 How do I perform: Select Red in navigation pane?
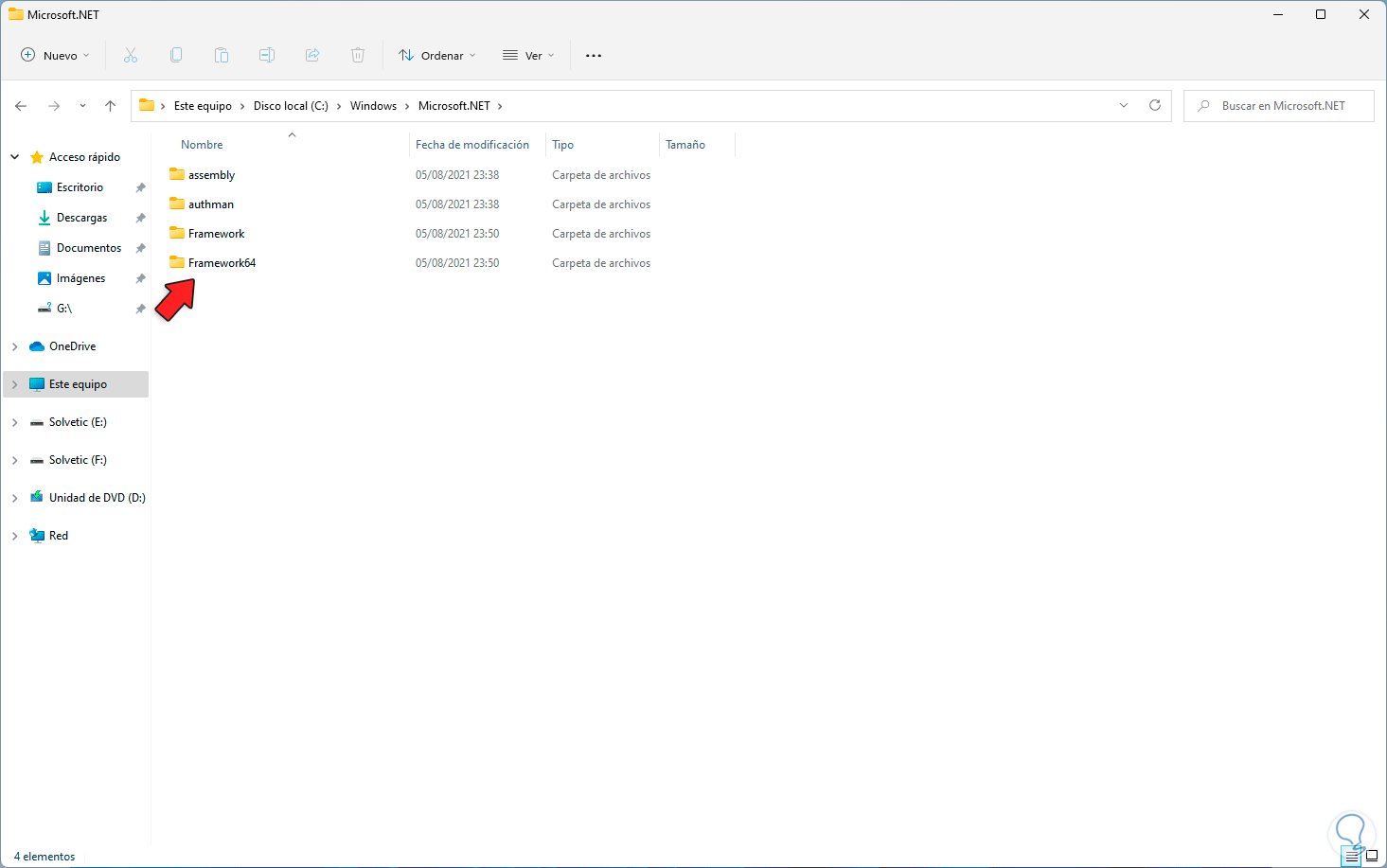click(59, 536)
